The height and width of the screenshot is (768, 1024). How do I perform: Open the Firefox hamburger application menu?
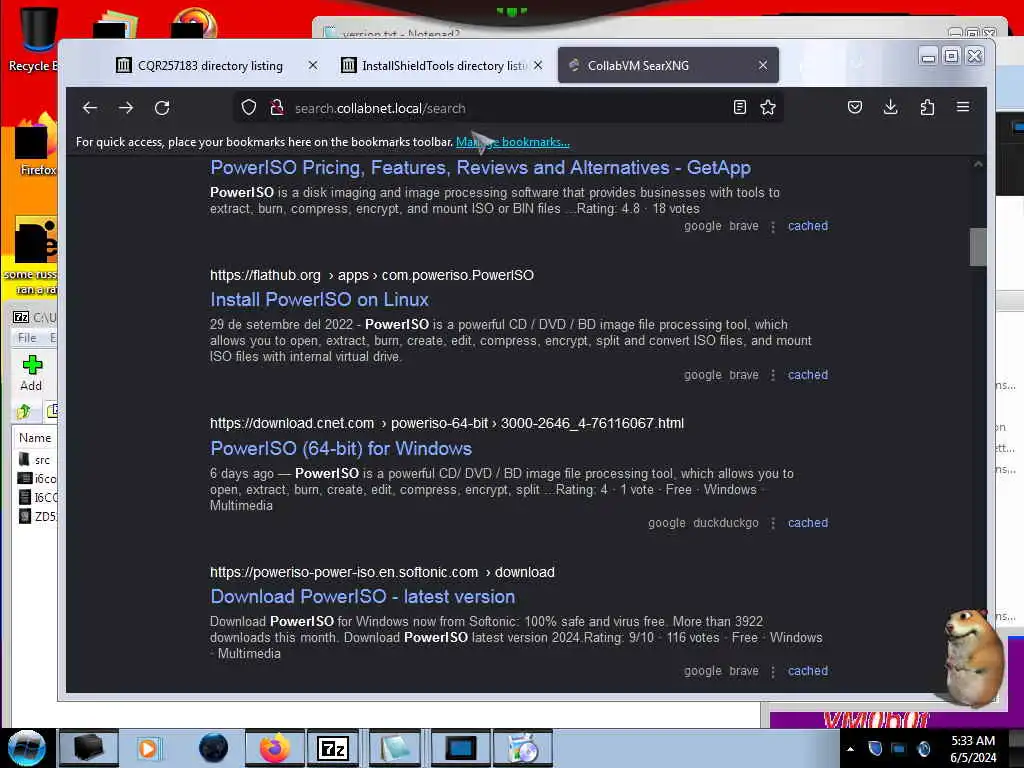coord(963,107)
